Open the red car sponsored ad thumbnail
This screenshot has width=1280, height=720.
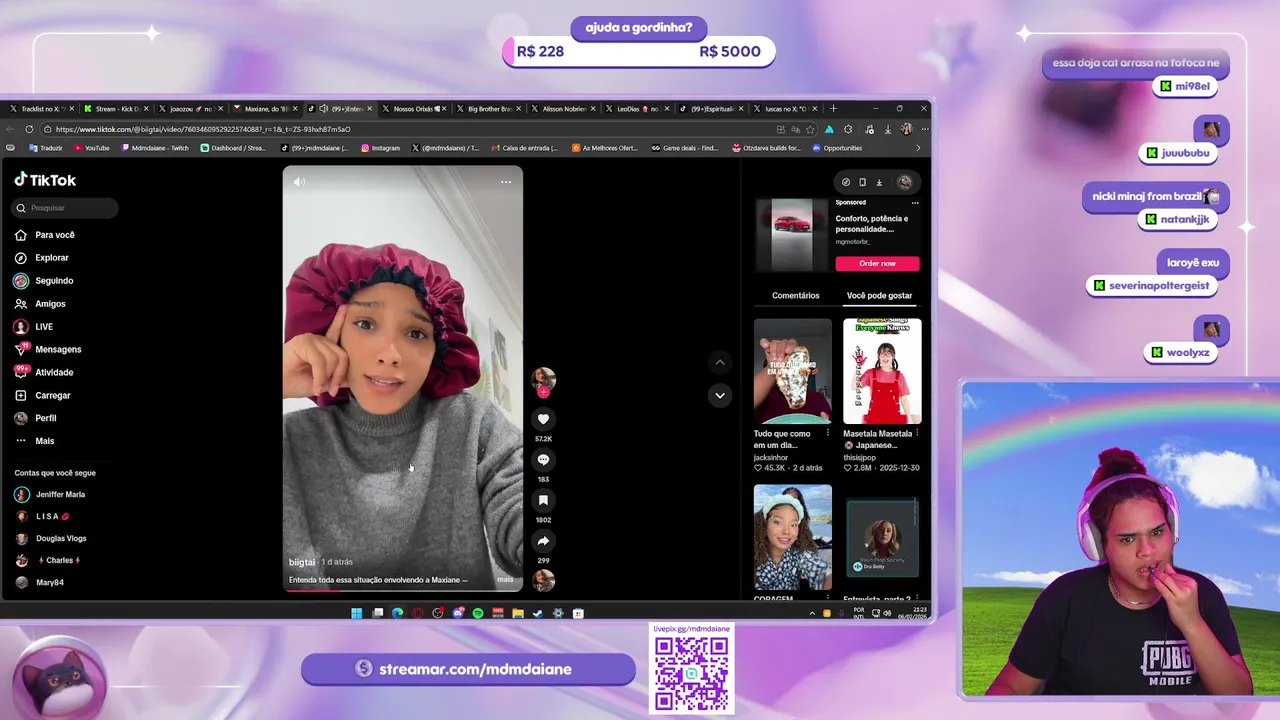click(792, 235)
